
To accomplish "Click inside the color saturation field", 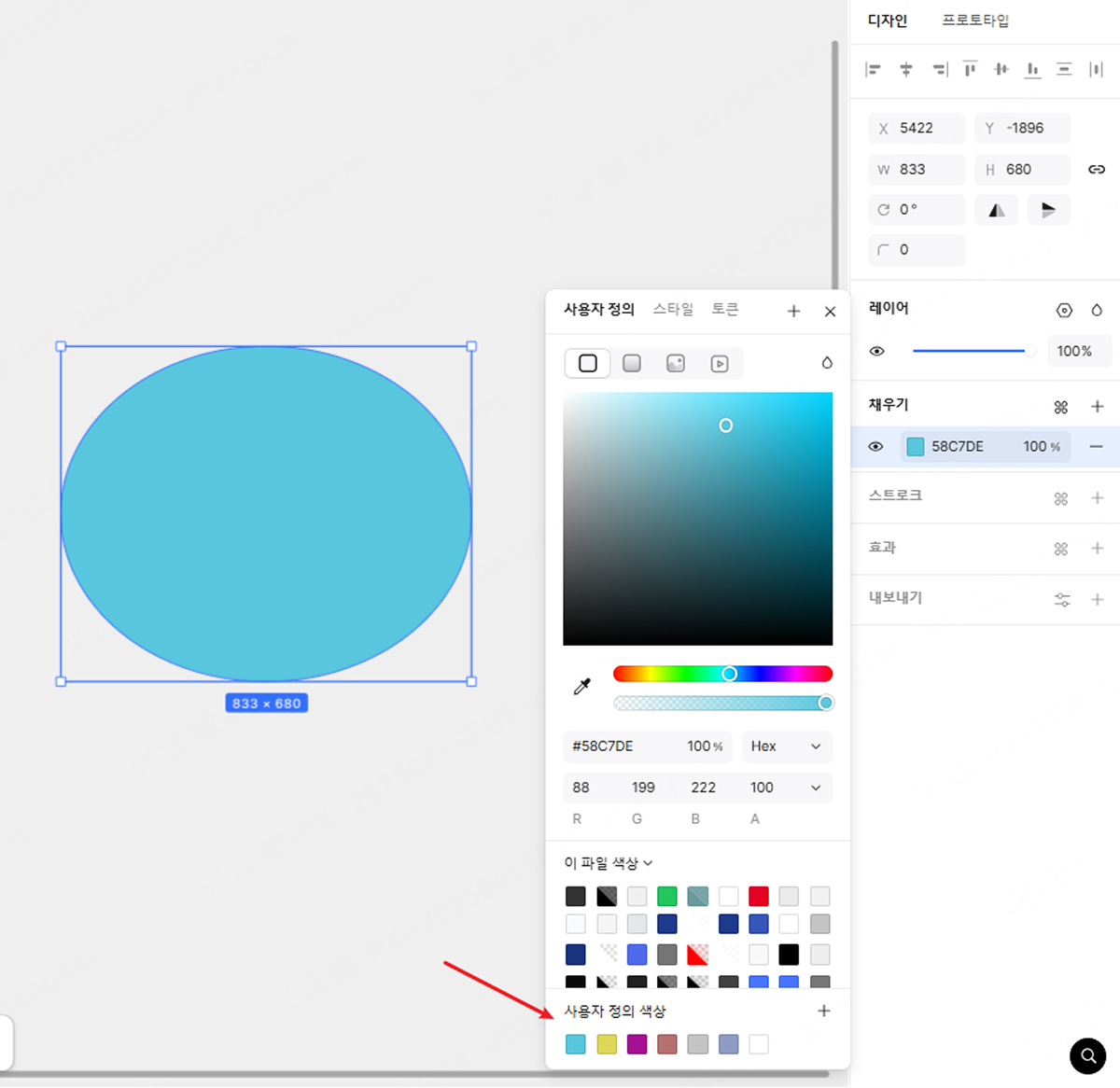I will (x=697, y=519).
